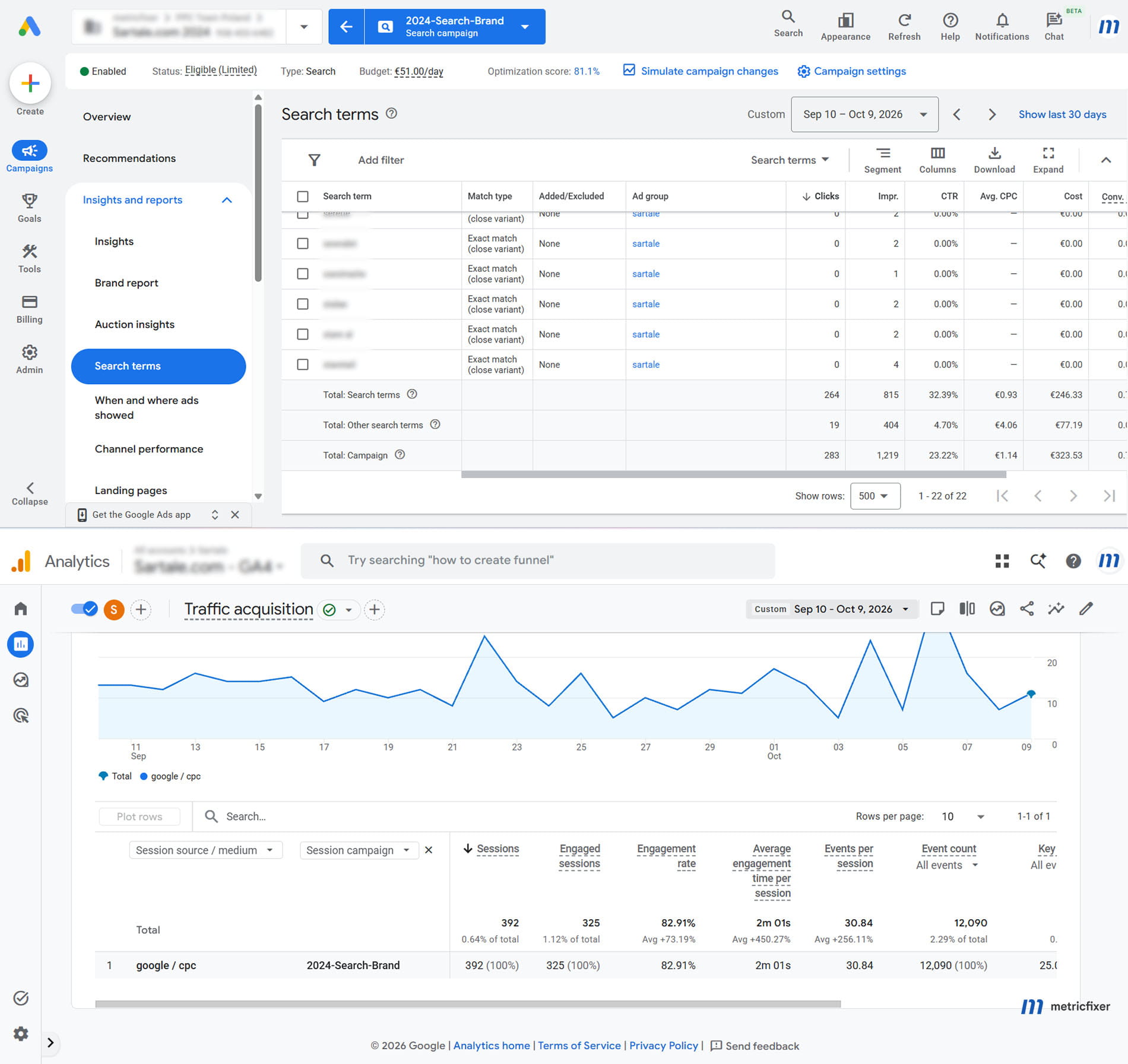The width and height of the screenshot is (1128, 1064).
Task: Click Analytics table horizontal scrollbar
Action: click(468, 1004)
